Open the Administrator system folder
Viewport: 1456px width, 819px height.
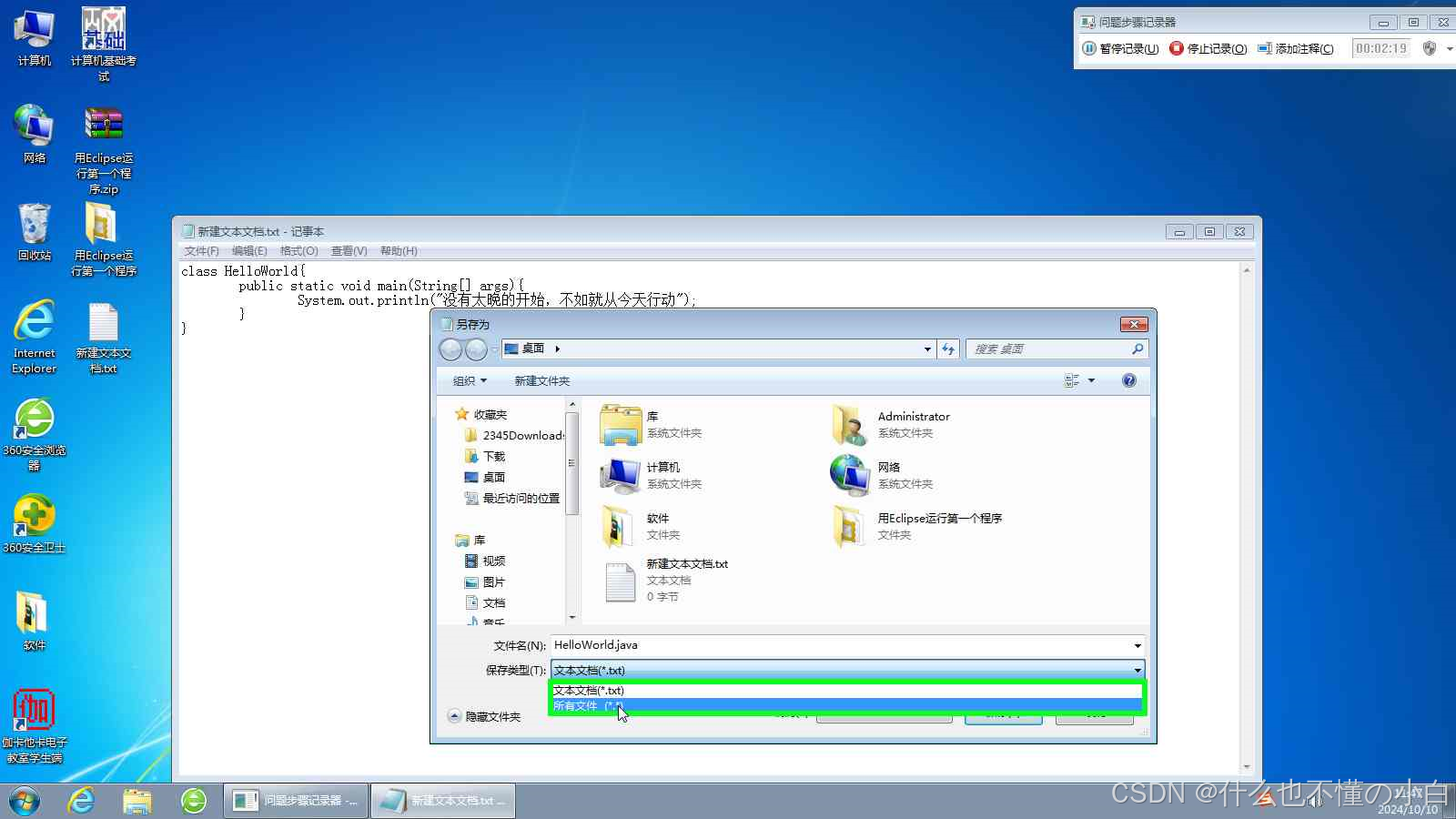(892, 424)
